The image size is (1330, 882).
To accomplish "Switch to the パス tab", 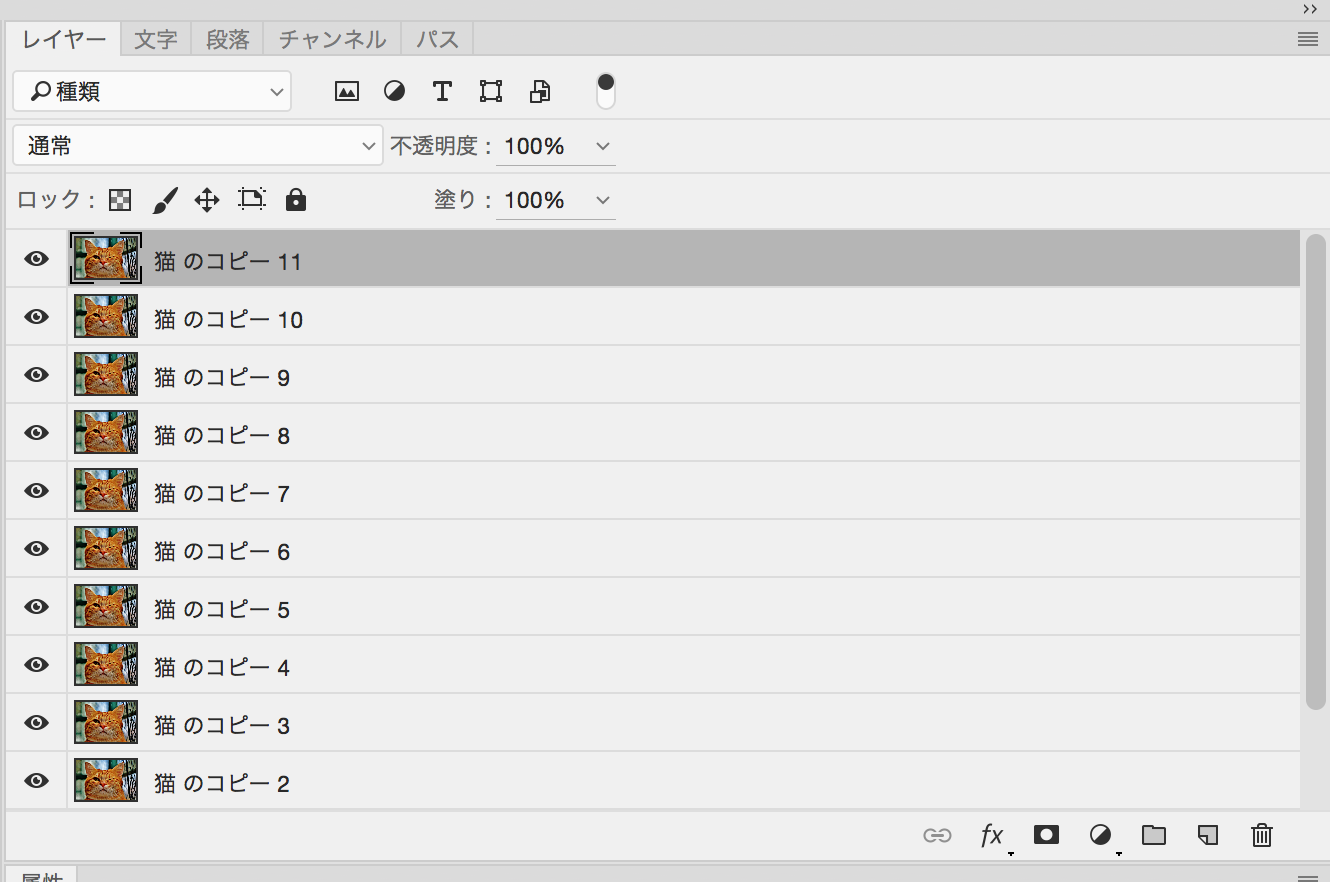I will pos(437,40).
